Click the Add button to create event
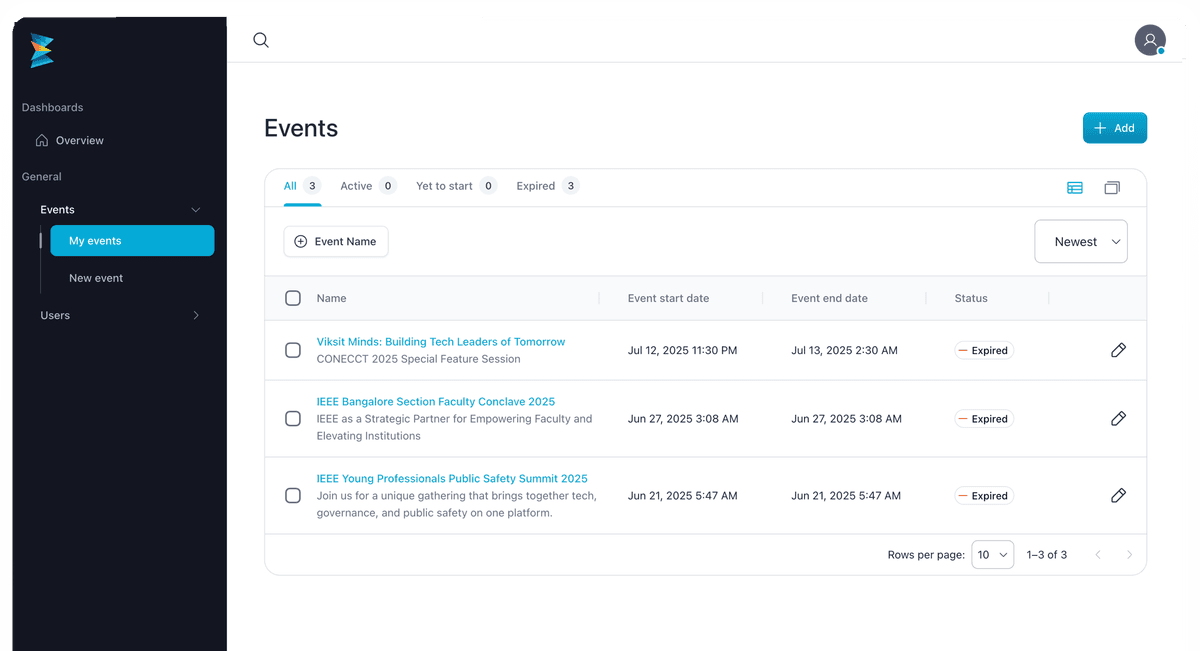Image resolution: width=1200 pixels, height=651 pixels. pos(1114,128)
